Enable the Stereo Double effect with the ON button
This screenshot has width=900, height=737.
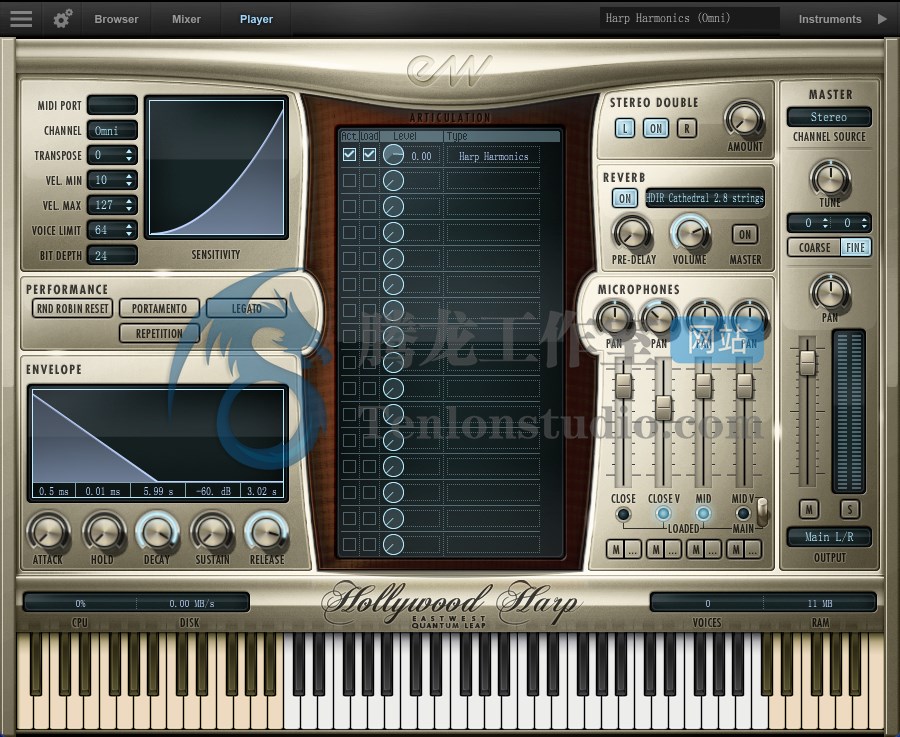point(655,128)
